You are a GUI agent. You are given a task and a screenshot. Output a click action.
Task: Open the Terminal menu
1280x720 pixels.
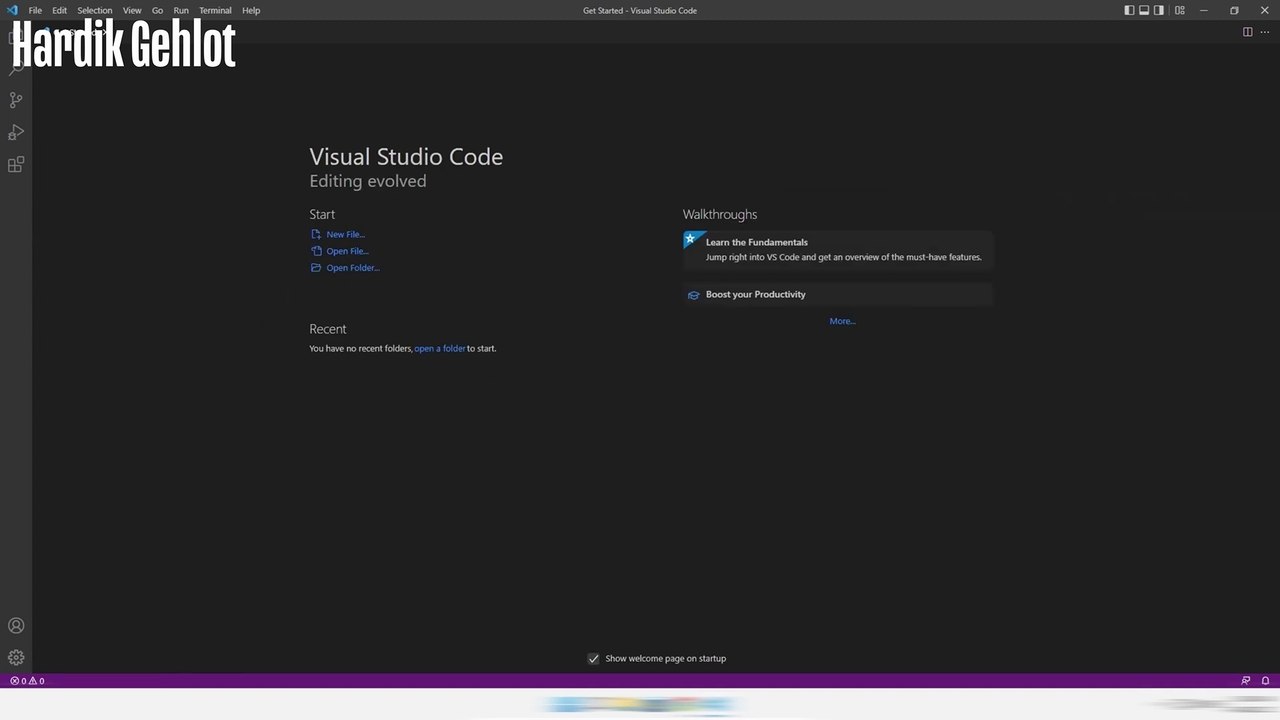pos(215,10)
